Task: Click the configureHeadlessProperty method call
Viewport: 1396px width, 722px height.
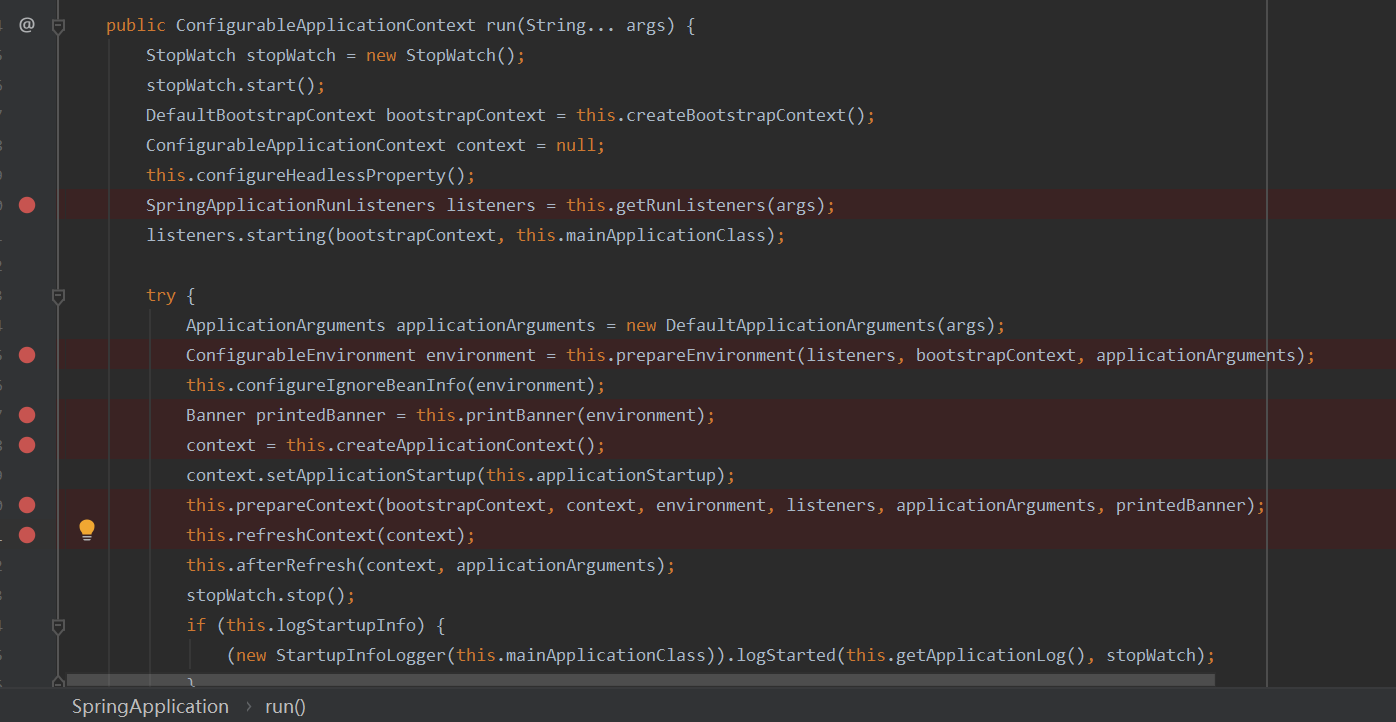Action: click(x=320, y=175)
